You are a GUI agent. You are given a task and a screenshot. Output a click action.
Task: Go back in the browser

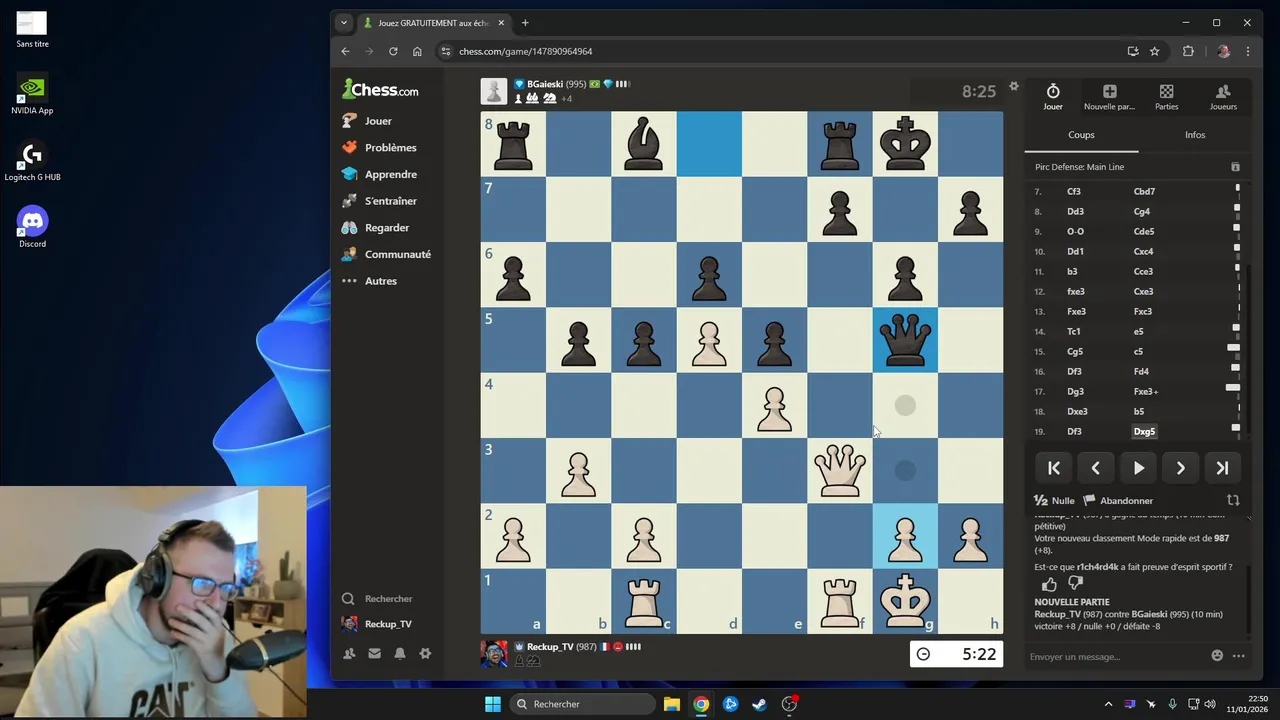(x=345, y=51)
